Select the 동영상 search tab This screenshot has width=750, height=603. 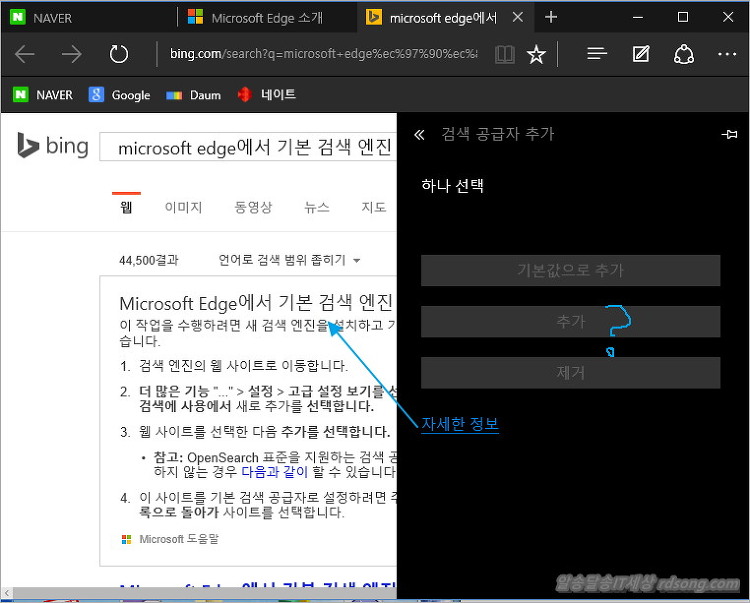[x=253, y=207]
